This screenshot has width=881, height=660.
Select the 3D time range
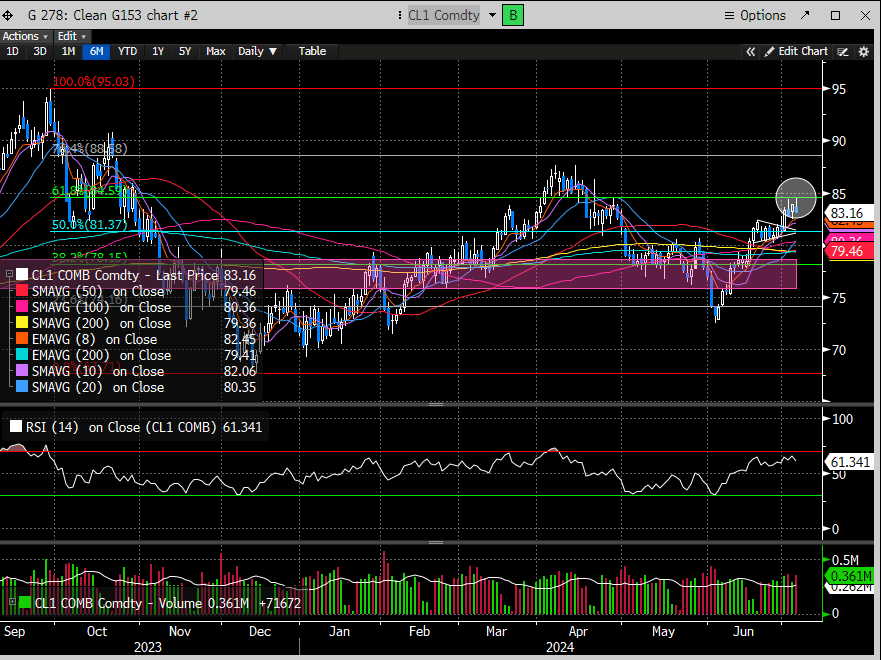(x=39, y=51)
